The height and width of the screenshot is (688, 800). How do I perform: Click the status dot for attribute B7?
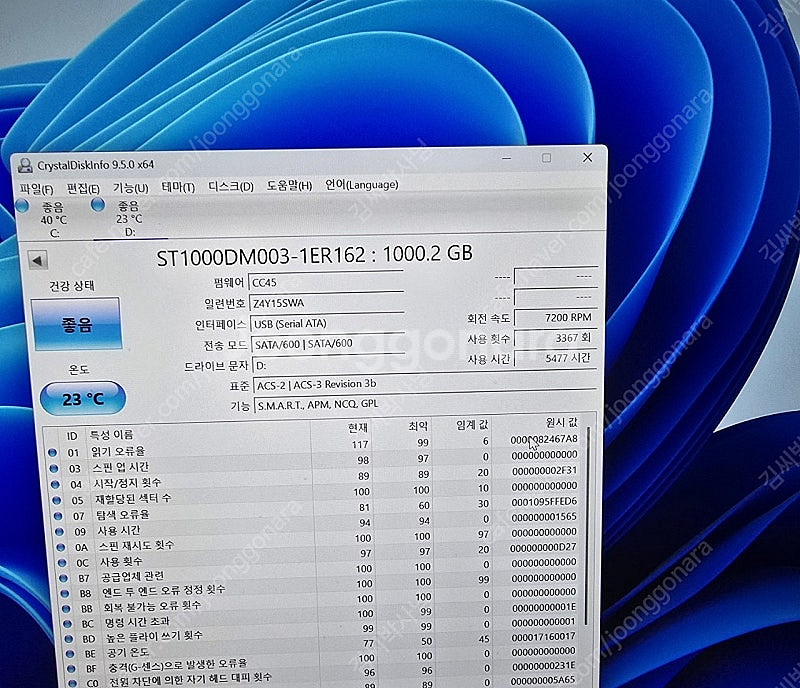pyautogui.click(x=63, y=578)
